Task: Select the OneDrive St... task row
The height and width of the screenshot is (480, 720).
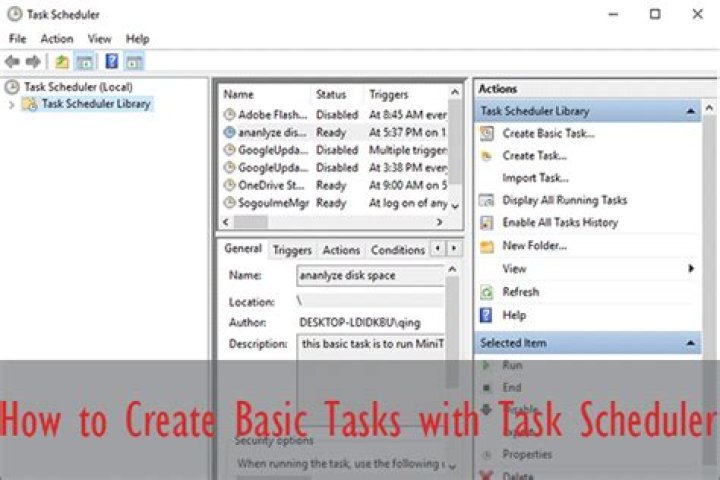Action: click(x=334, y=186)
